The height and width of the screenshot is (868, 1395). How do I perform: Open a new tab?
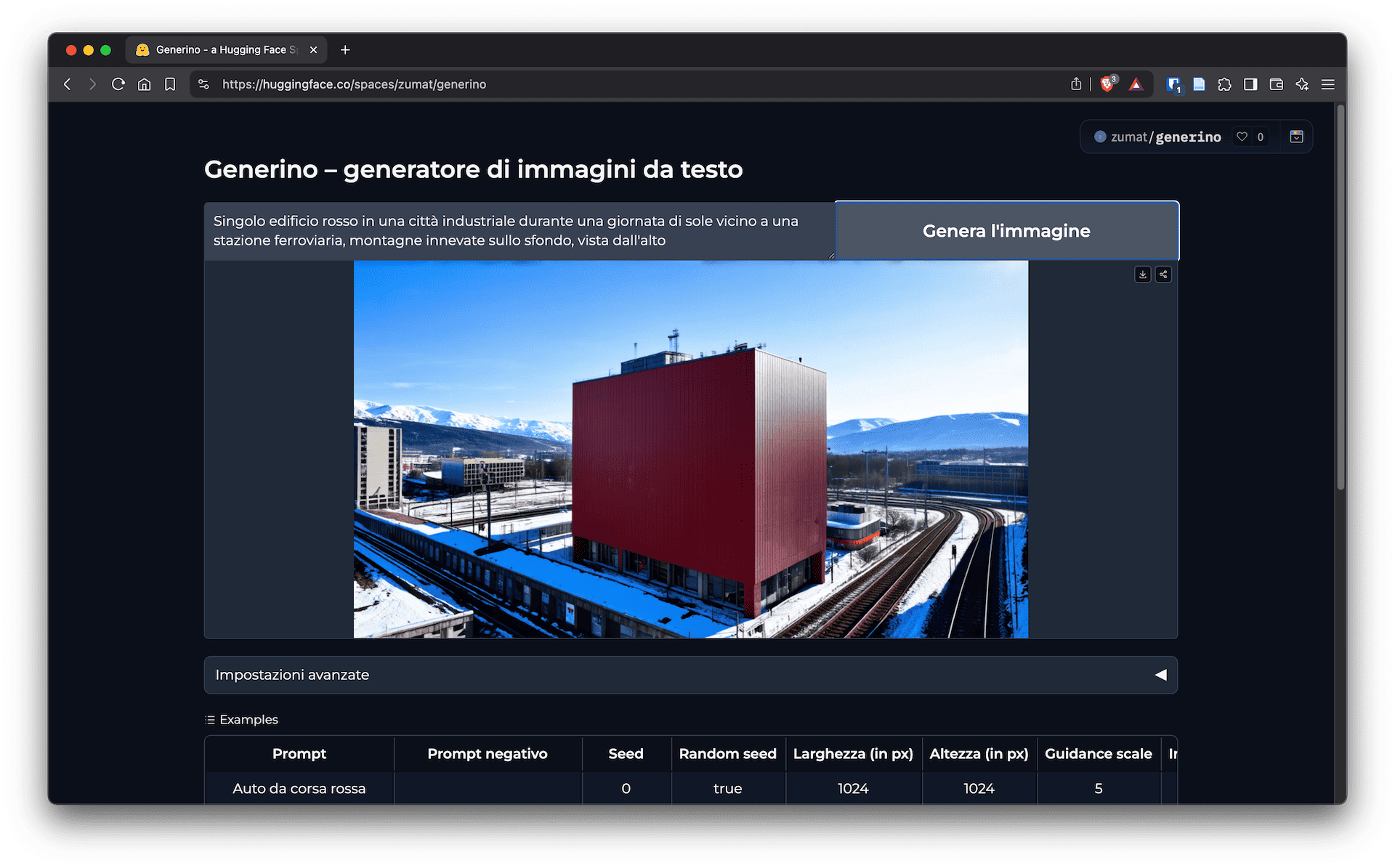coord(345,49)
